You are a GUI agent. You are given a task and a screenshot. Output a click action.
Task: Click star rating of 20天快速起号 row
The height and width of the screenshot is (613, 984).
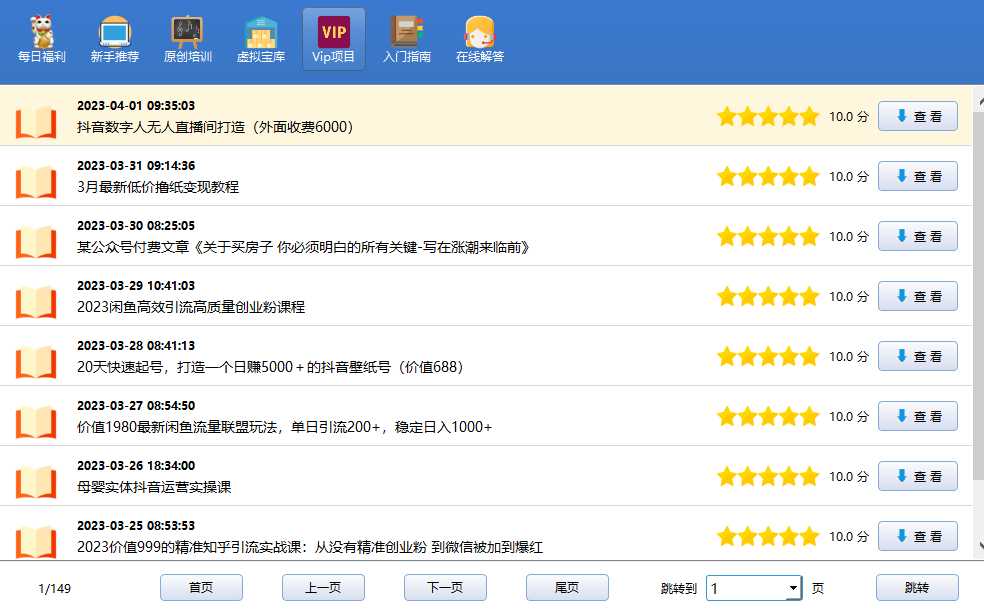click(768, 356)
